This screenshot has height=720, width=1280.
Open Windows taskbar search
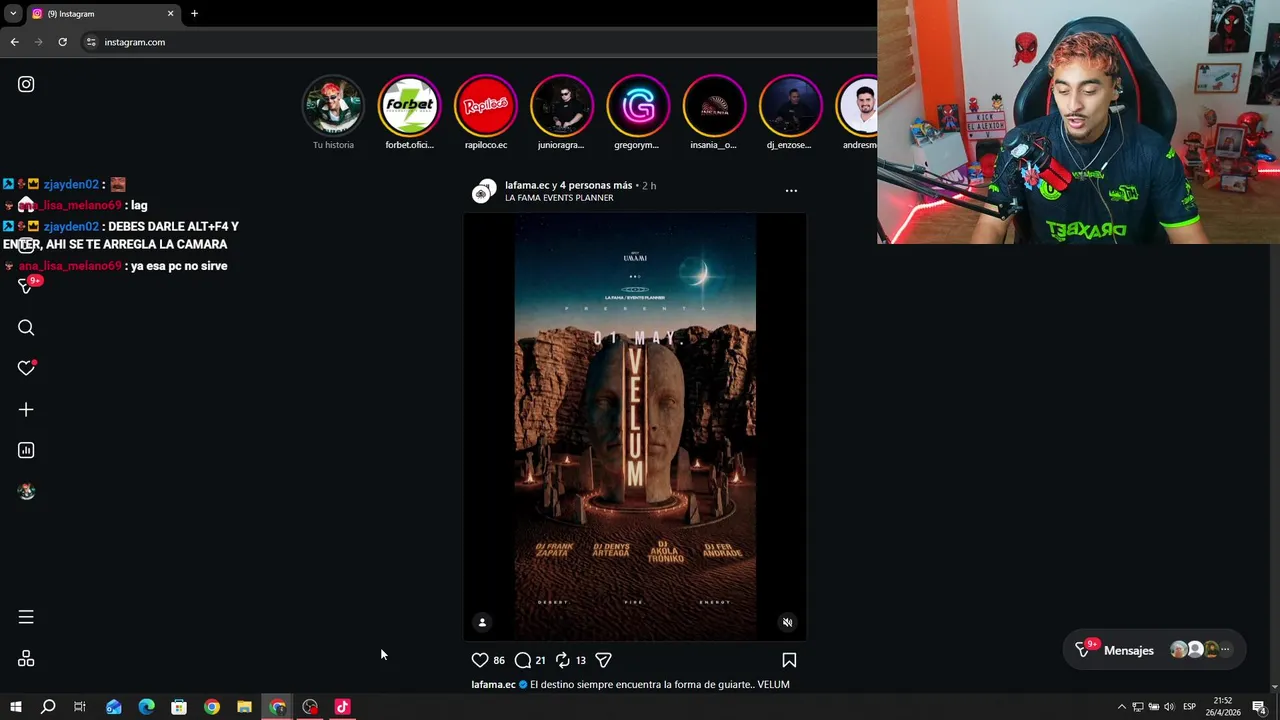47,707
